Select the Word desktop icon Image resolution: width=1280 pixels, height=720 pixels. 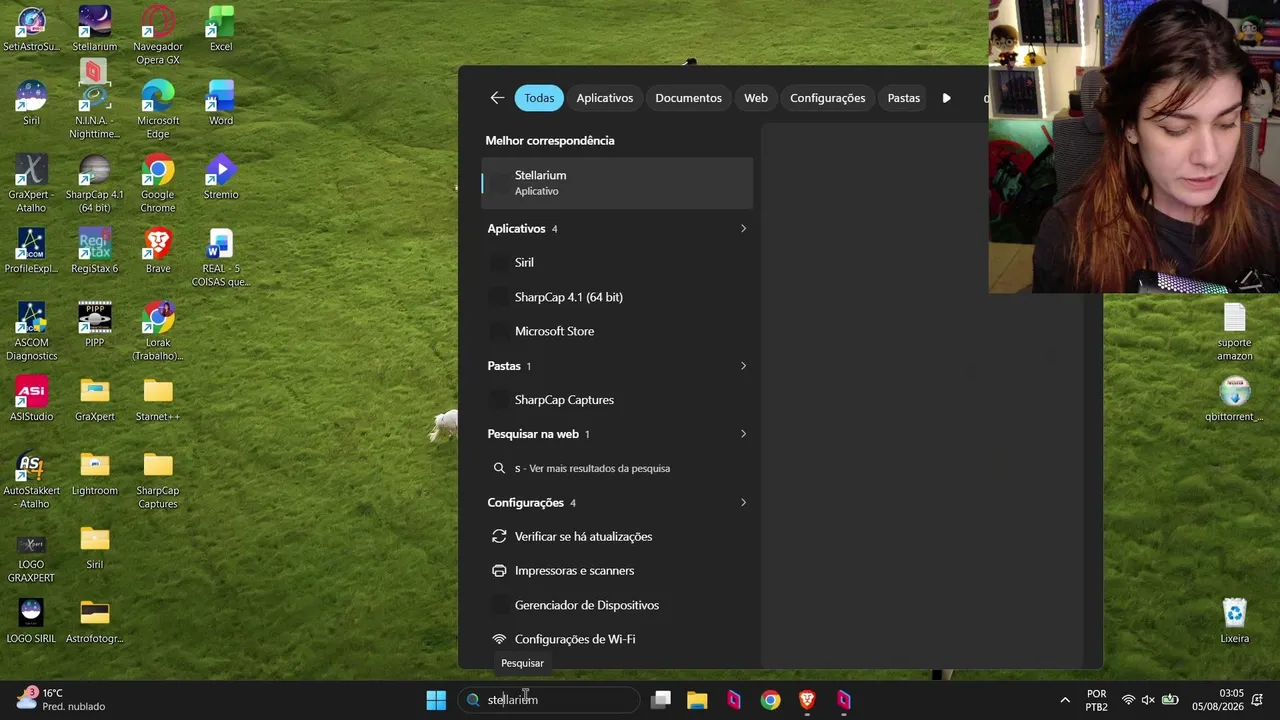pos(221,103)
